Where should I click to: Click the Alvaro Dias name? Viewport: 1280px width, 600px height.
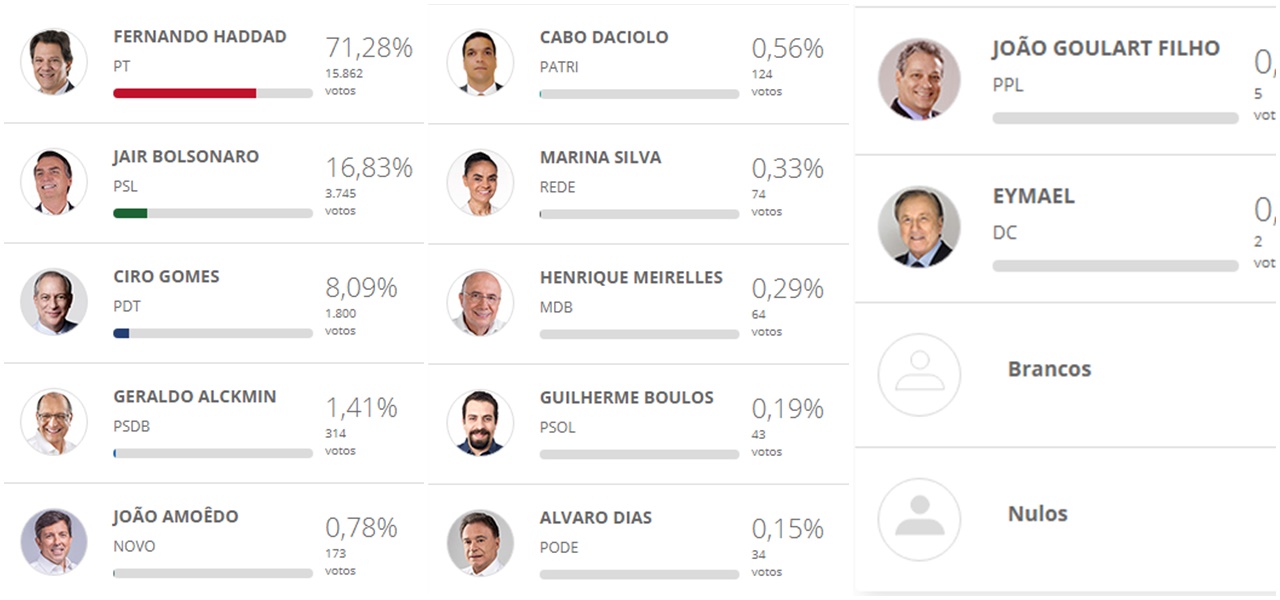[x=595, y=517]
